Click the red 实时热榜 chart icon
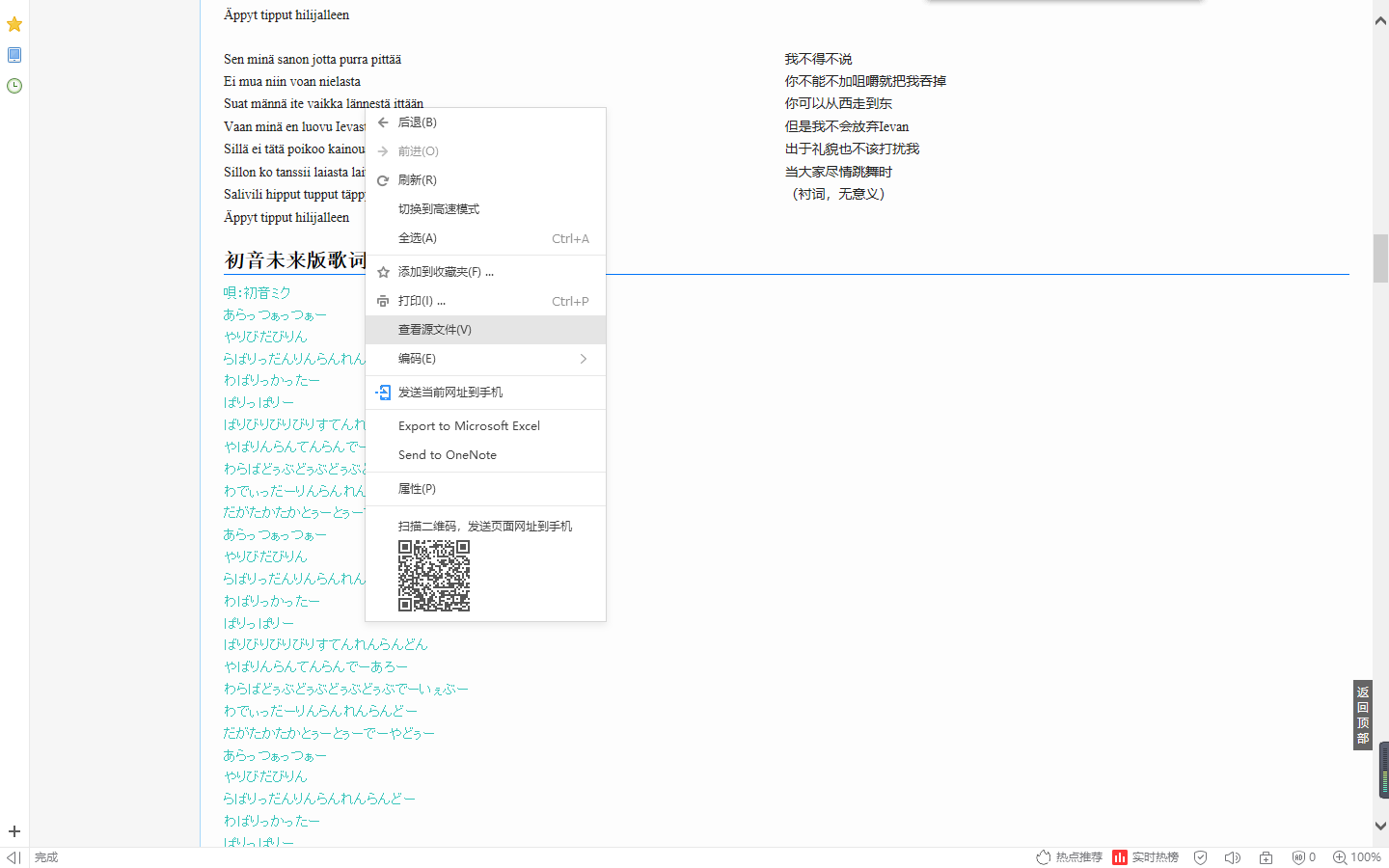Screen dimensions: 1389x868 coord(1120,857)
